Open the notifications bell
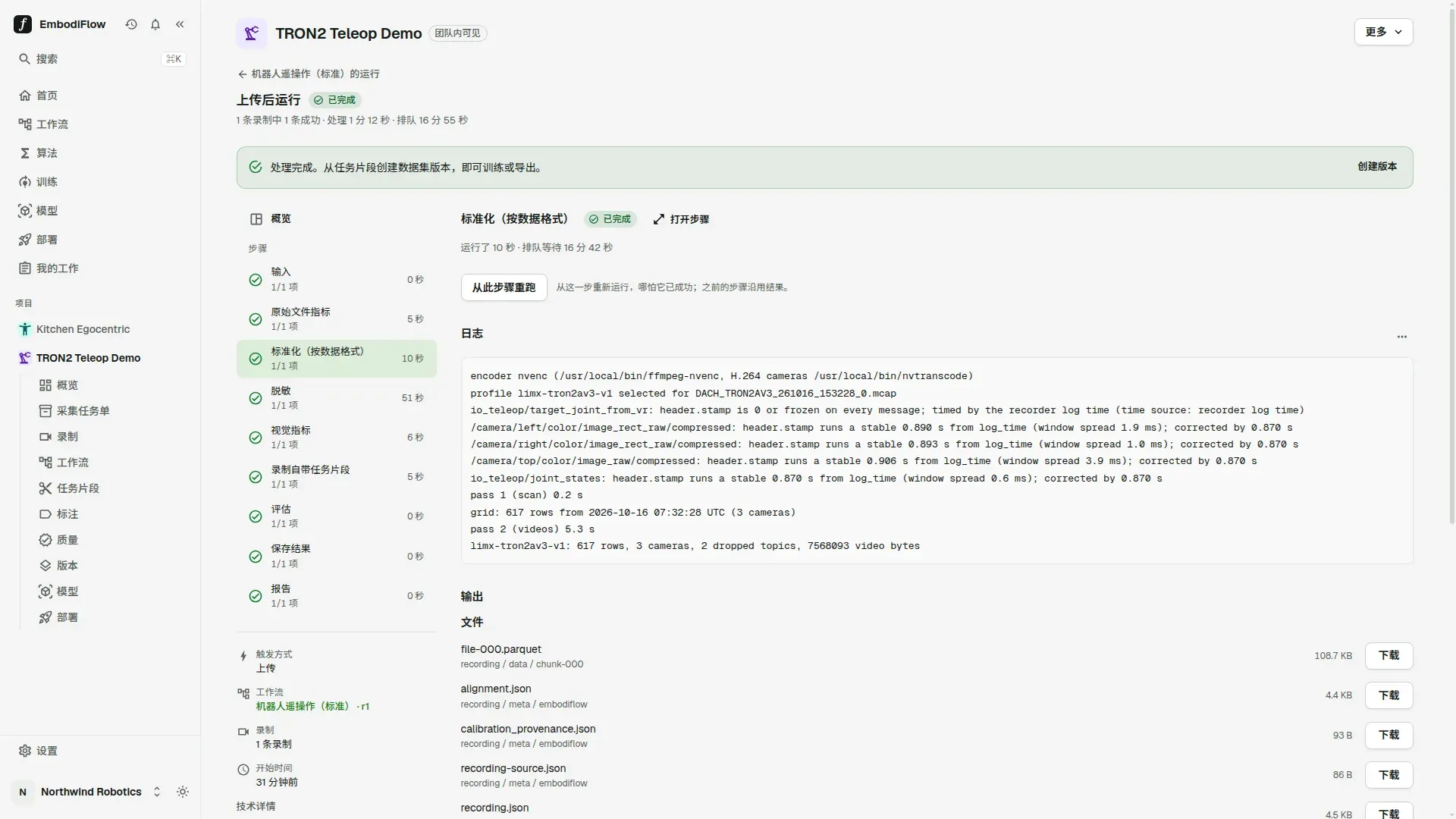 click(155, 24)
